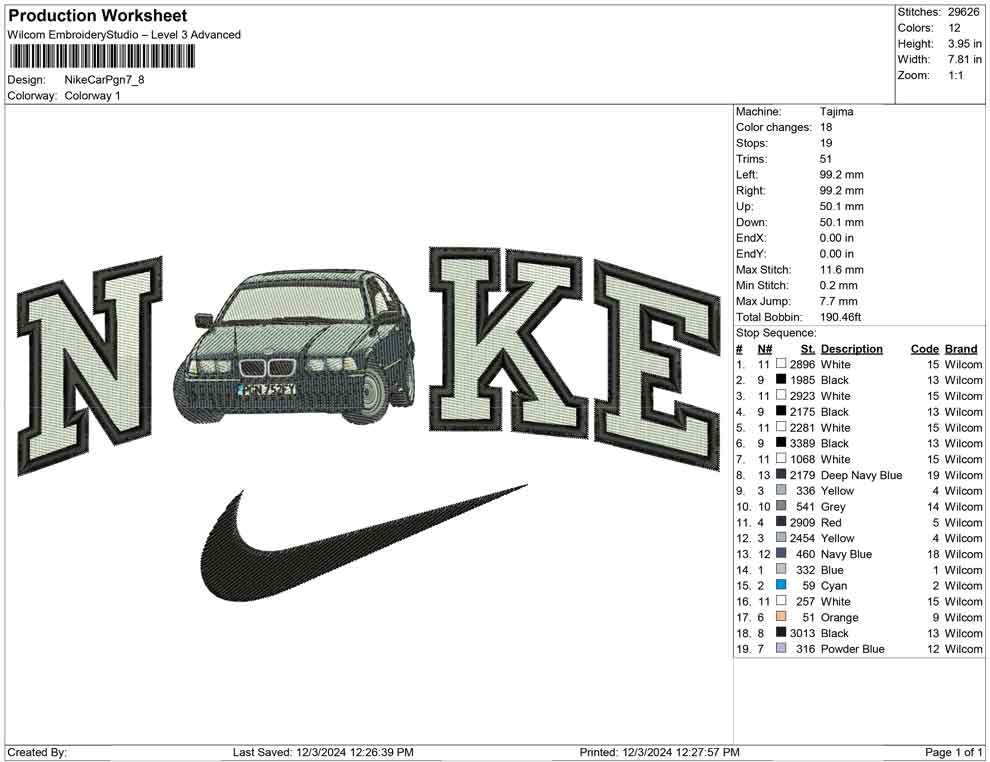Click the BMW car embroidery graphic

tap(295, 347)
